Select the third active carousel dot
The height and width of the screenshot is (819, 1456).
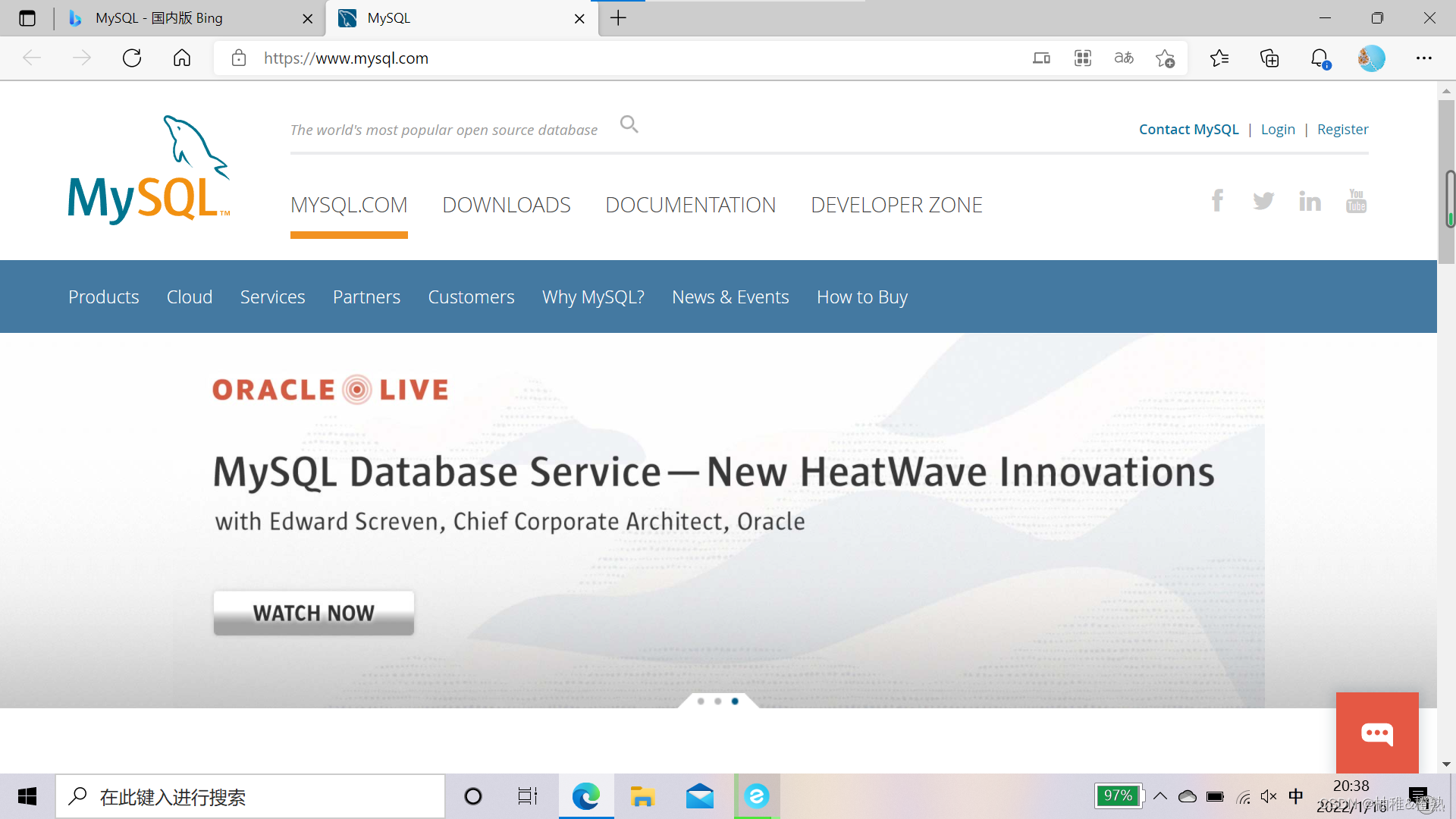point(735,701)
